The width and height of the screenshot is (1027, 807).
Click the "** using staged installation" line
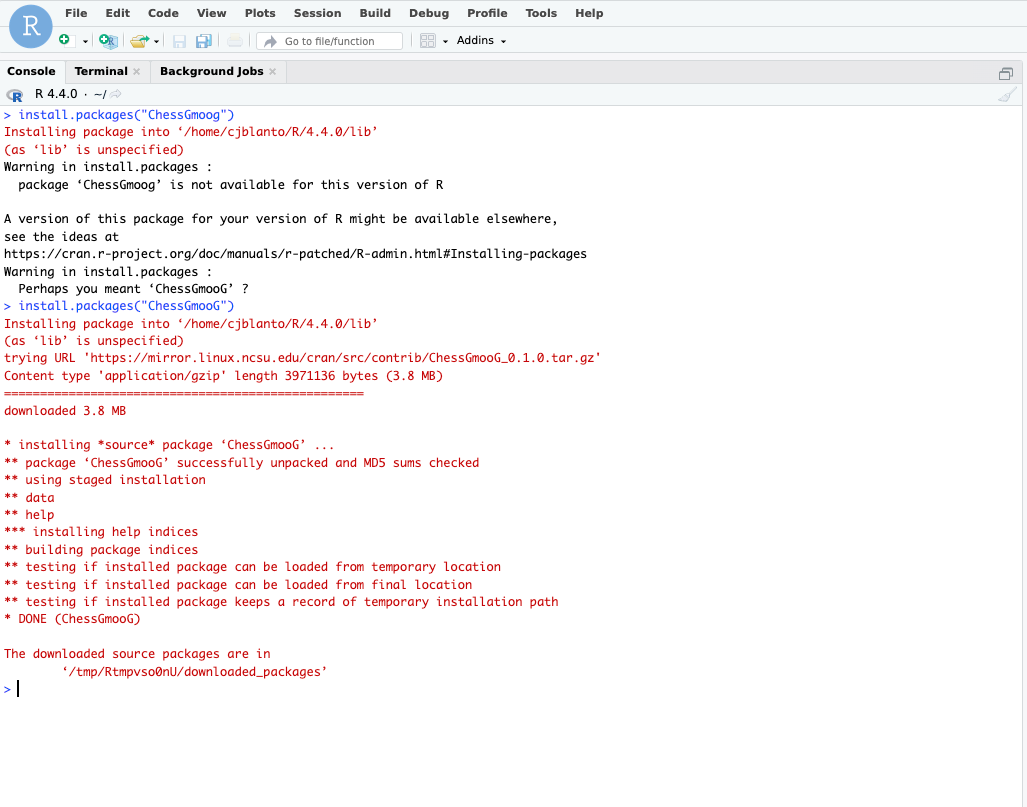coord(105,480)
